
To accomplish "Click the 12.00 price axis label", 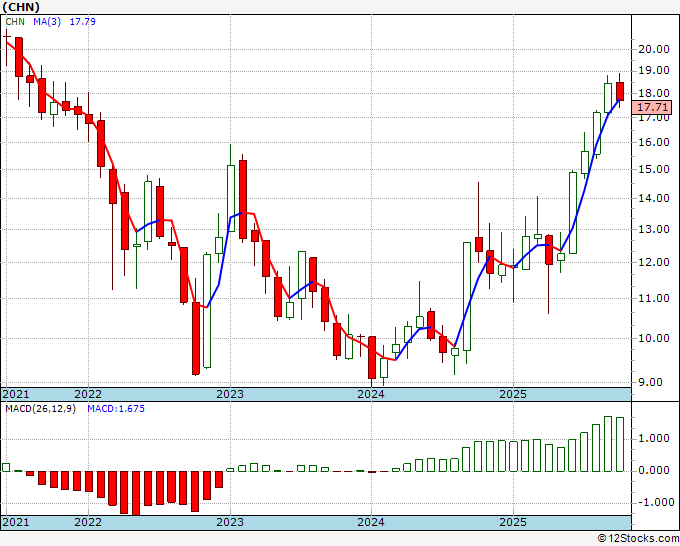I will [x=654, y=262].
